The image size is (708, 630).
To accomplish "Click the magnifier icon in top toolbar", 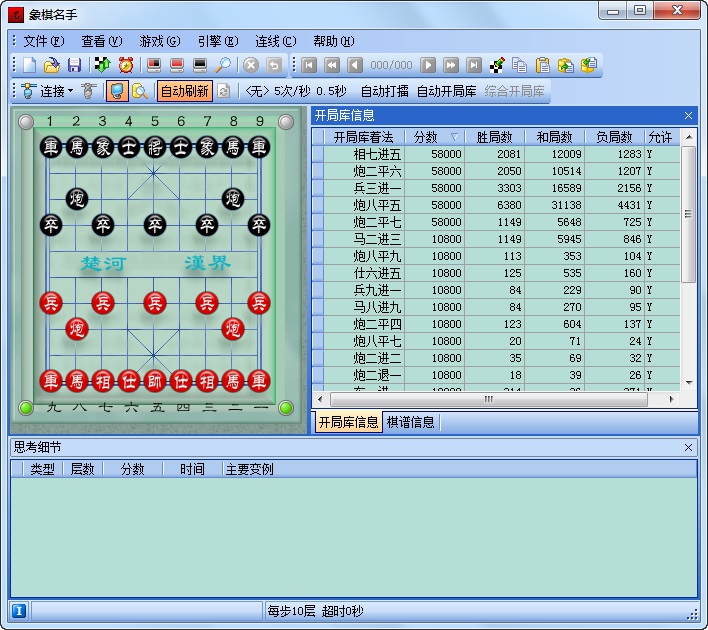I will [x=223, y=65].
